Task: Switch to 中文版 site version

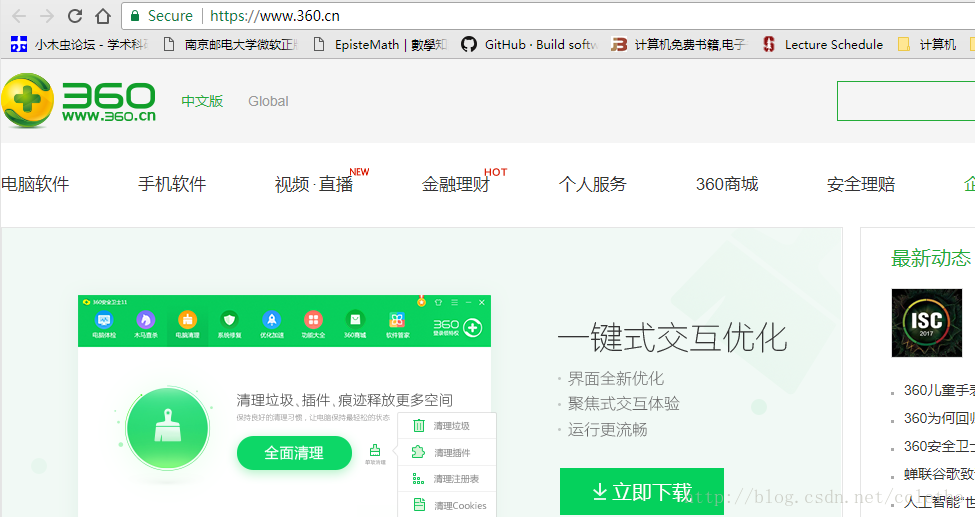Action: (202, 101)
